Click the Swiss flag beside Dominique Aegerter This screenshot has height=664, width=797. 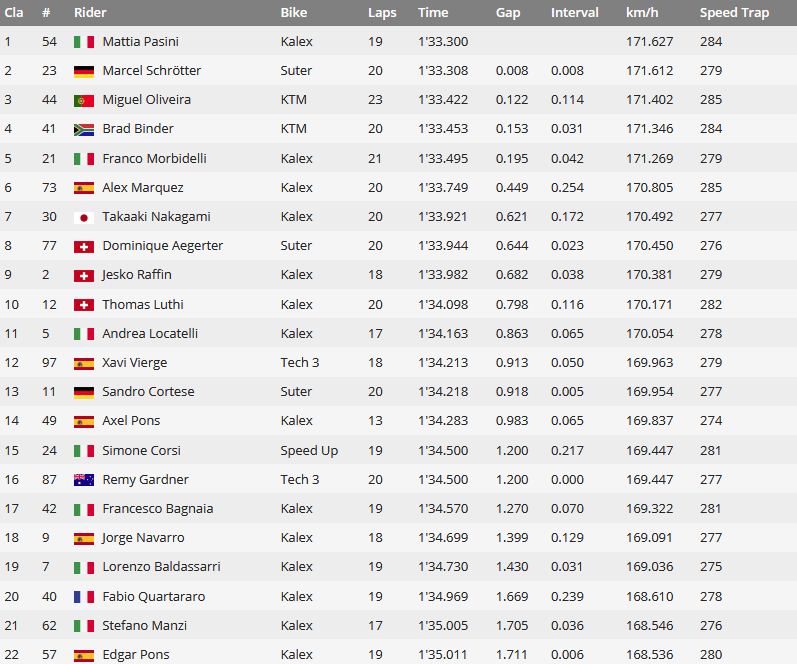[x=84, y=247]
